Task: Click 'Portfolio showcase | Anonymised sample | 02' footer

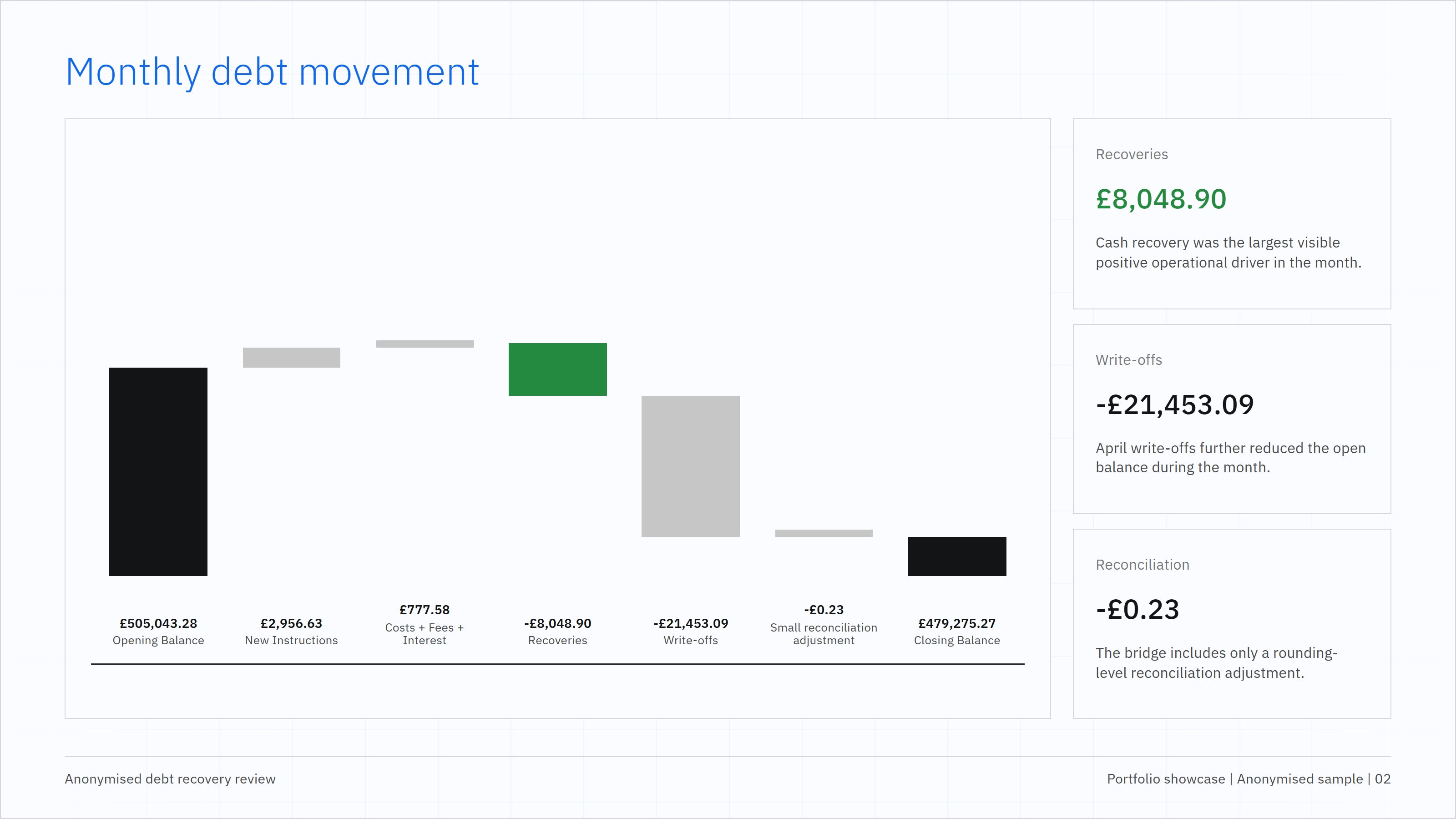Action: click(1249, 779)
